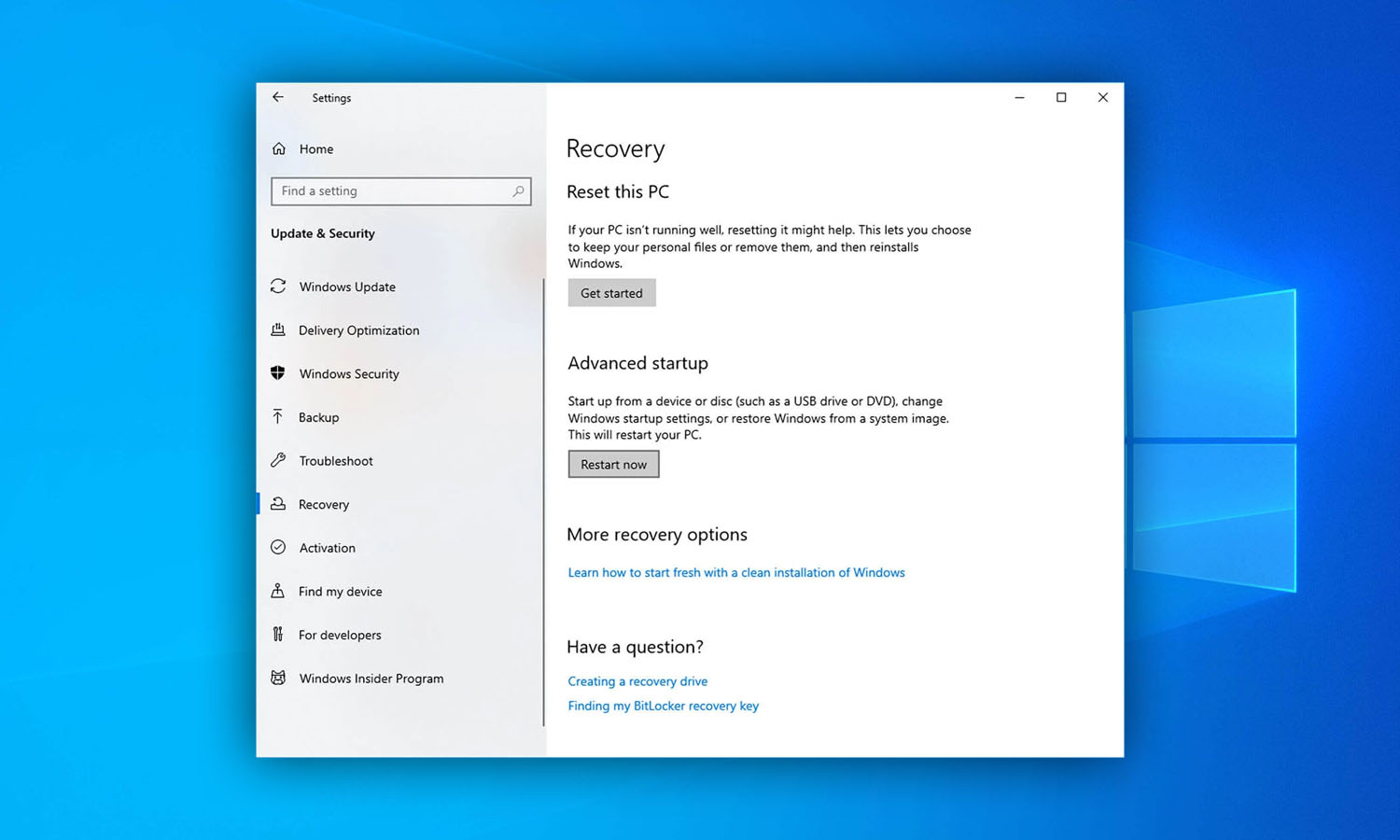Click Get started under Reset this PC

pyautogui.click(x=611, y=292)
